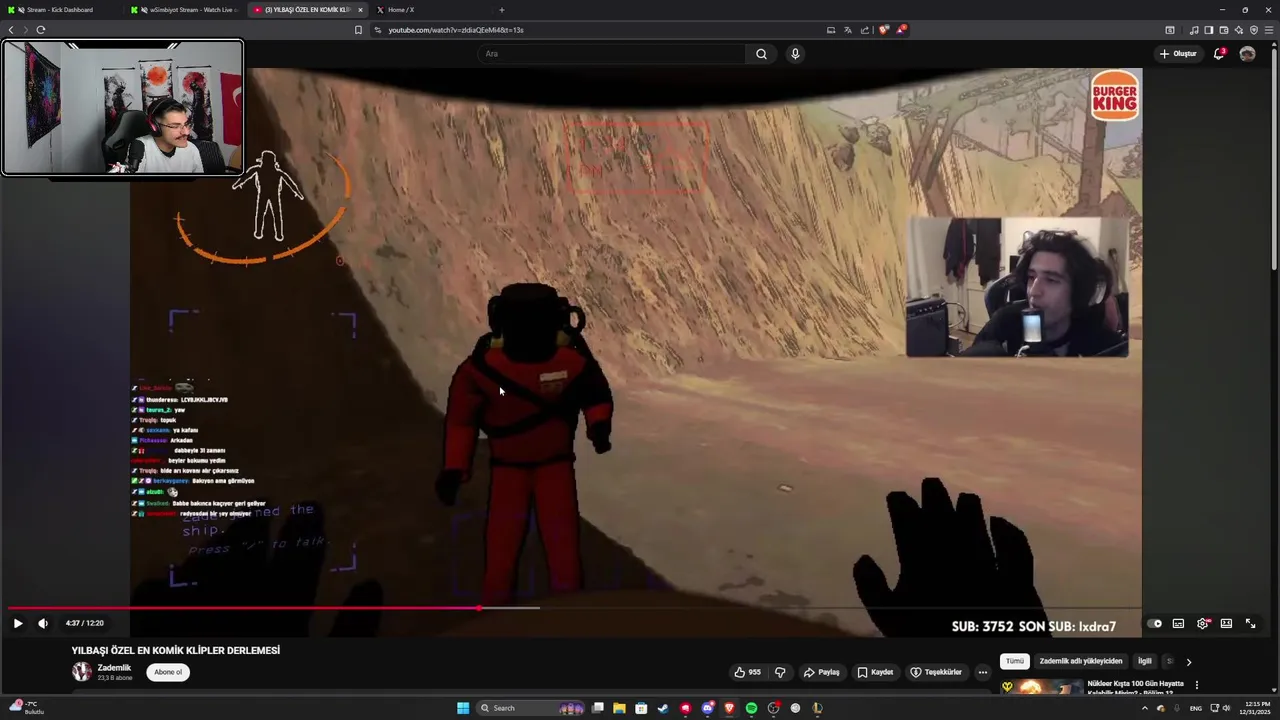Toggle the browser sidebar panel
The height and width of the screenshot is (720, 1280).
1208,30
